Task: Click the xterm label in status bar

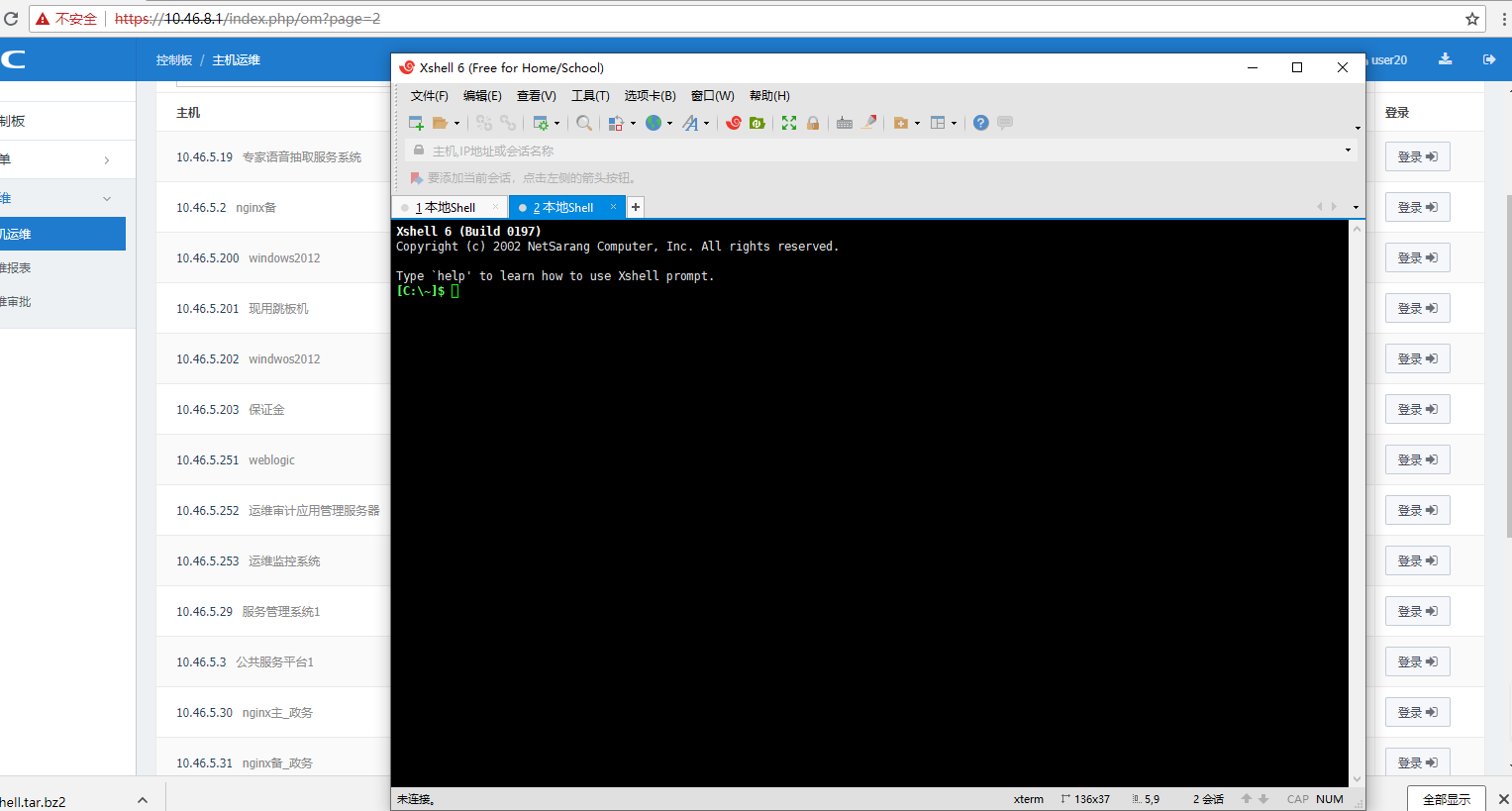Action: tap(1029, 799)
